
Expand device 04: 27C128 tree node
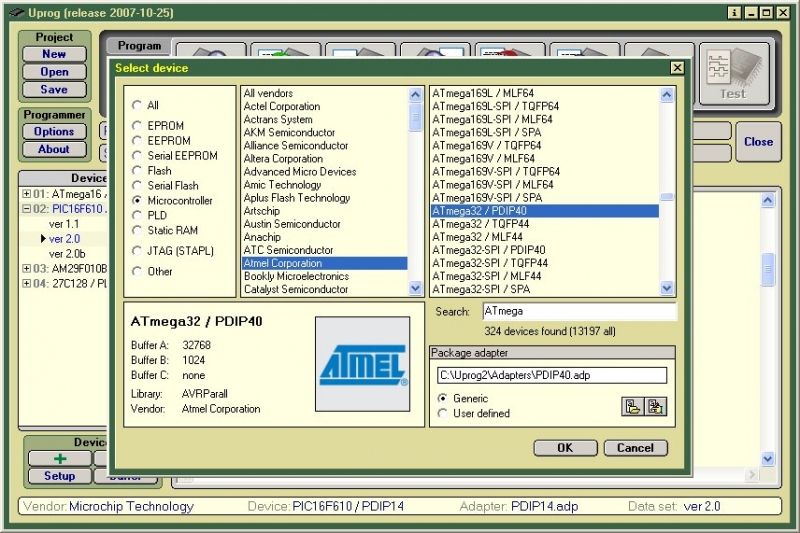(27, 283)
